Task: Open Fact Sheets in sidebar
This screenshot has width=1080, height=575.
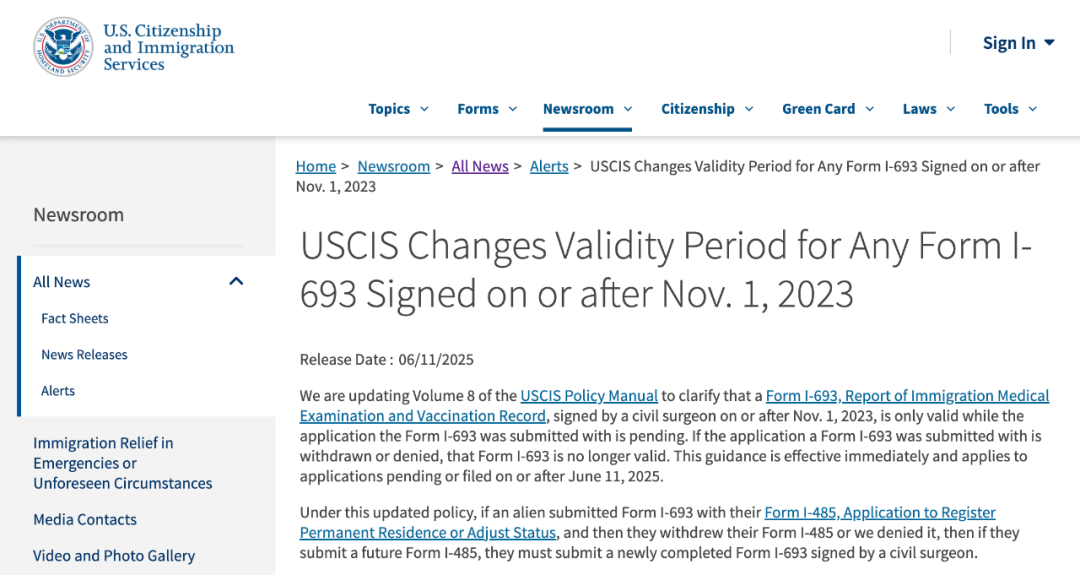Action: [74, 318]
